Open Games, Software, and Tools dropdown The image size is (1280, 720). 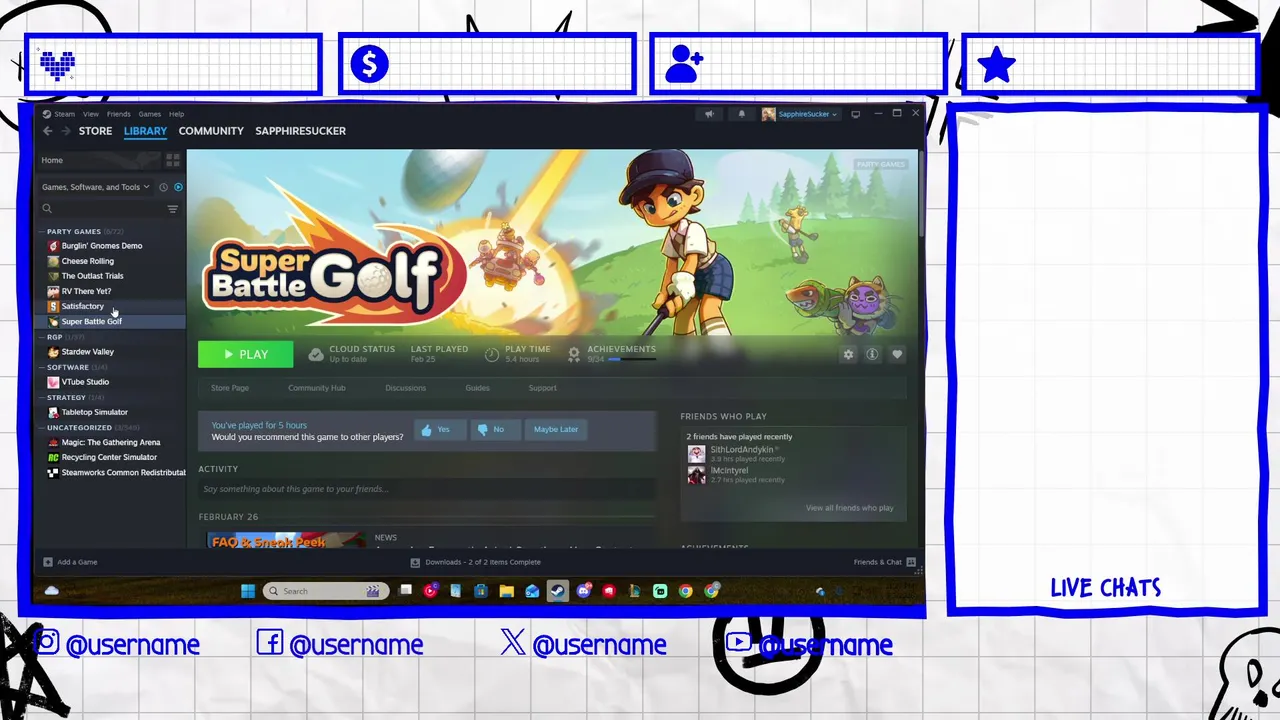[95, 187]
